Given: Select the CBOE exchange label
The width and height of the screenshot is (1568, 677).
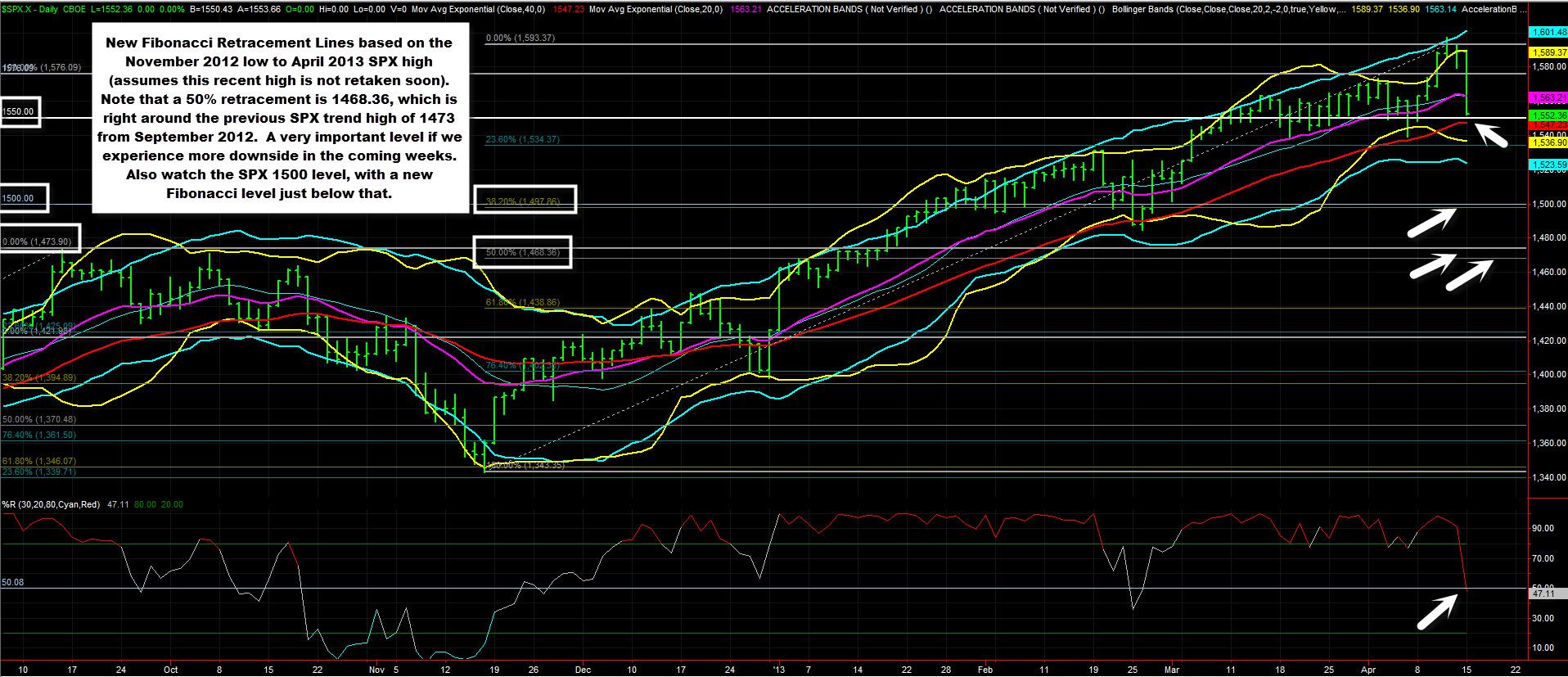Looking at the screenshot, I should point(75,9).
